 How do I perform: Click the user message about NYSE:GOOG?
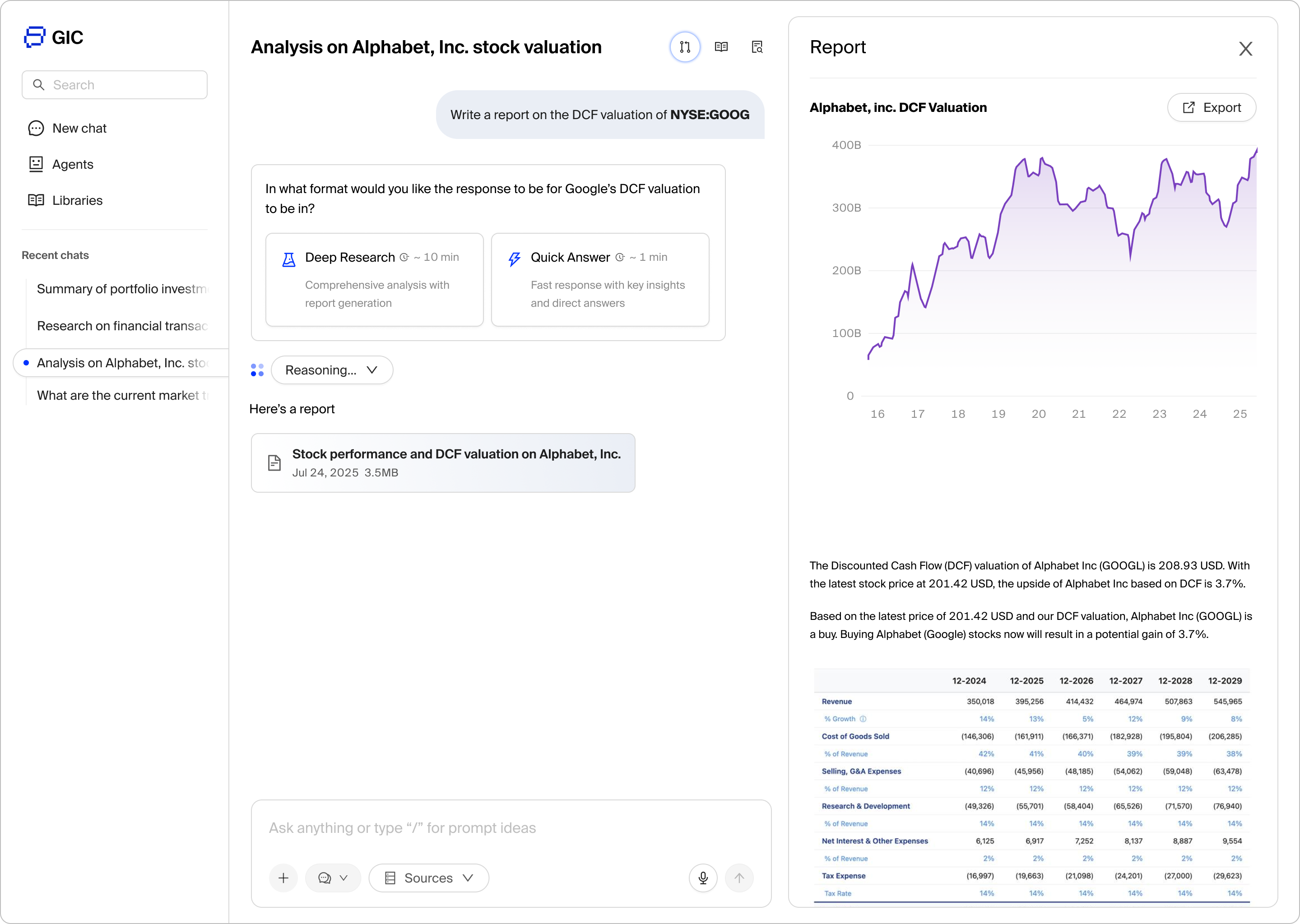(x=600, y=115)
